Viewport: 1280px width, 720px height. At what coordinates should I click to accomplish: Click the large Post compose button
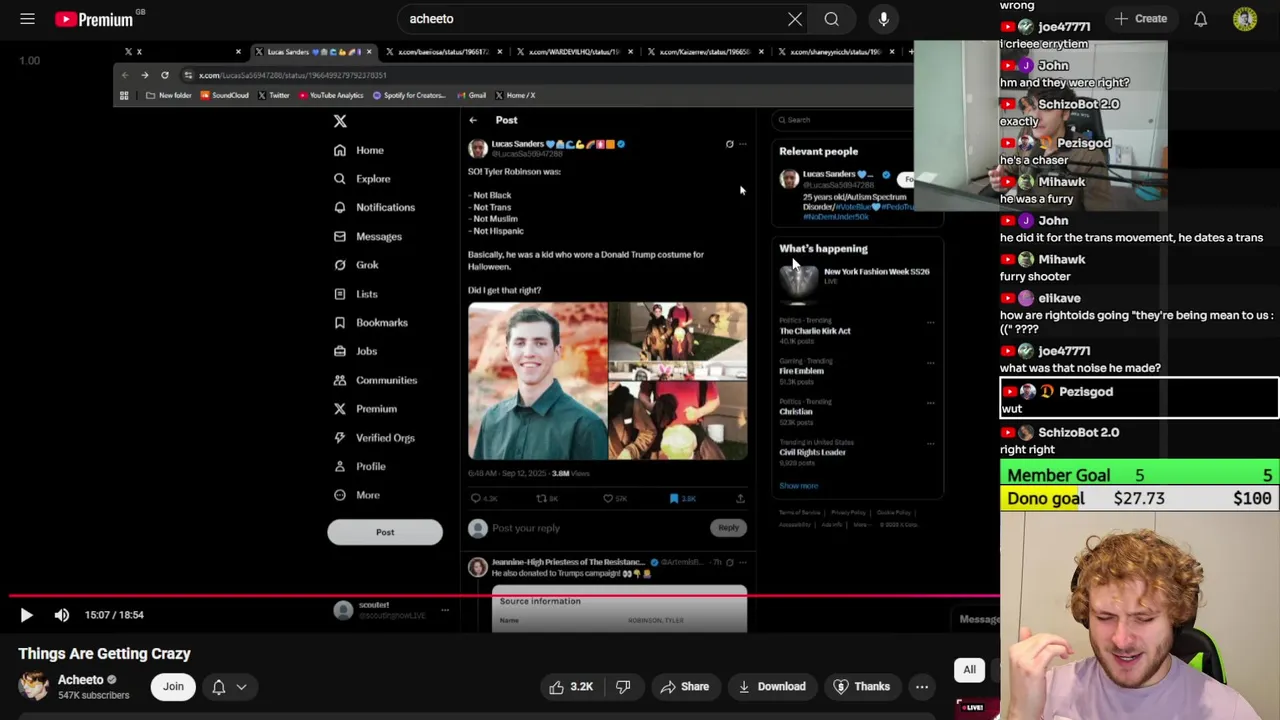[385, 532]
